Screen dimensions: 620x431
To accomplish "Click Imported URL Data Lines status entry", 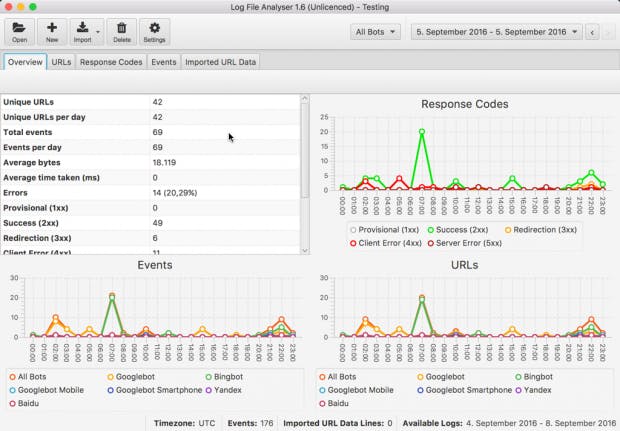I will pos(338,423).
